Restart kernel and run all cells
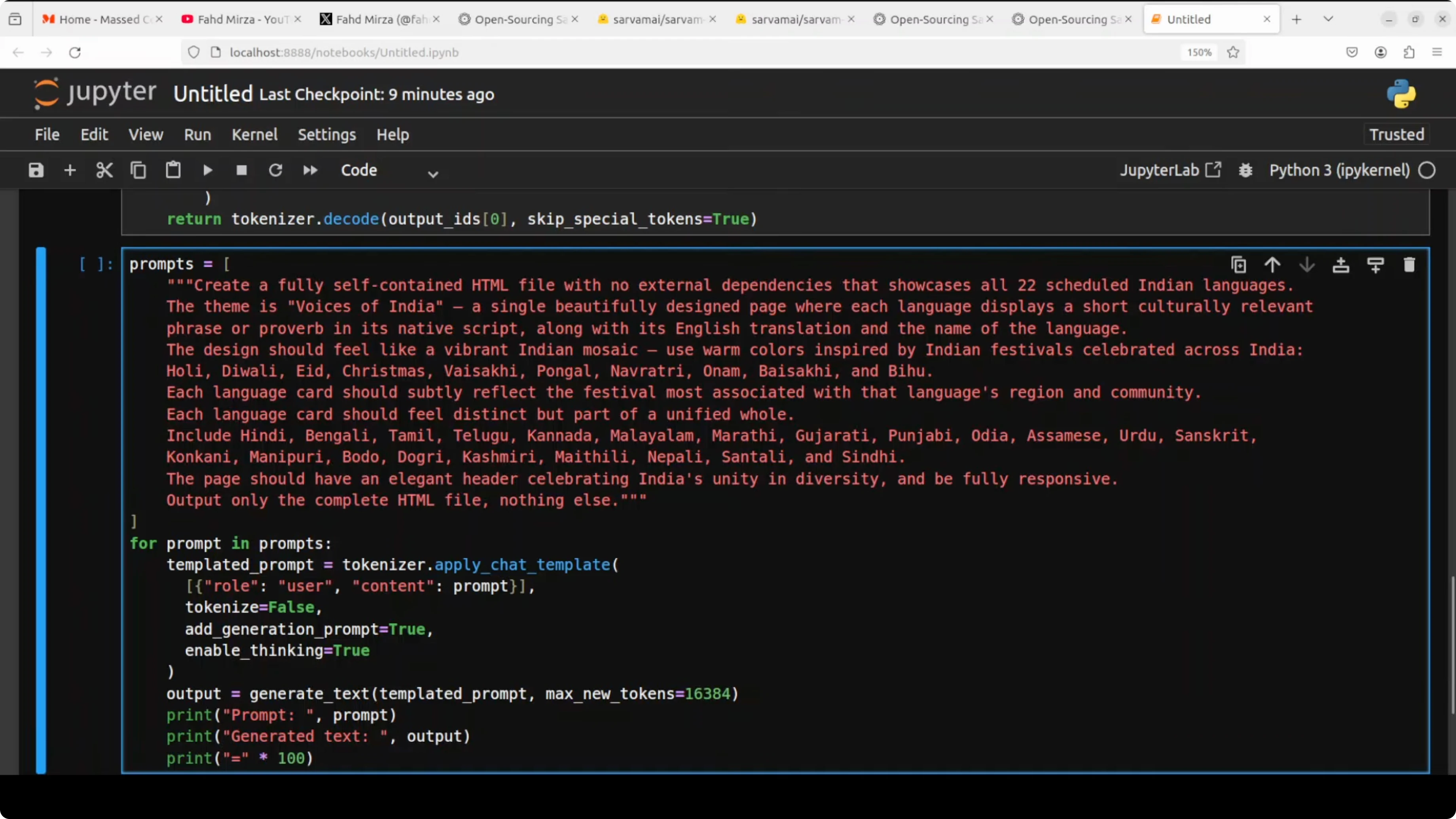Viewport: 1456px width, 819px height. coord(310,170)
